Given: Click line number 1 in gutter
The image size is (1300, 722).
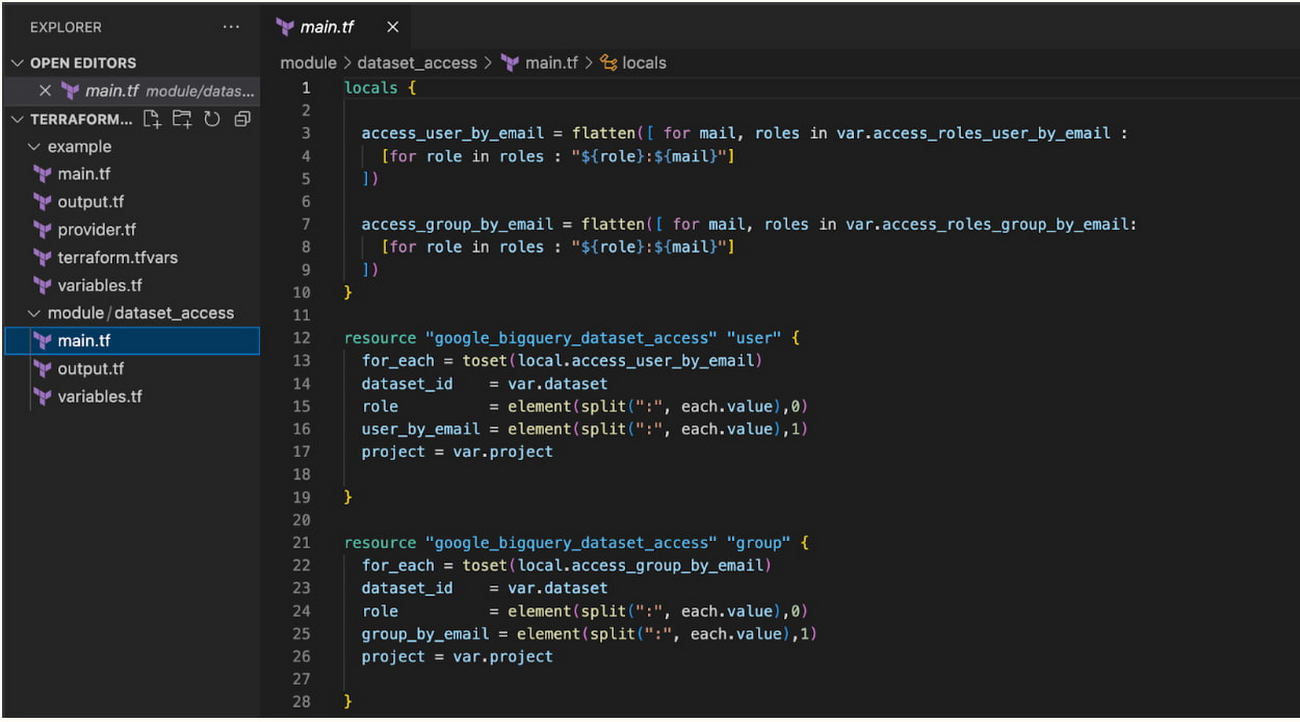Looking at the screenshot, I should point(306,88).
